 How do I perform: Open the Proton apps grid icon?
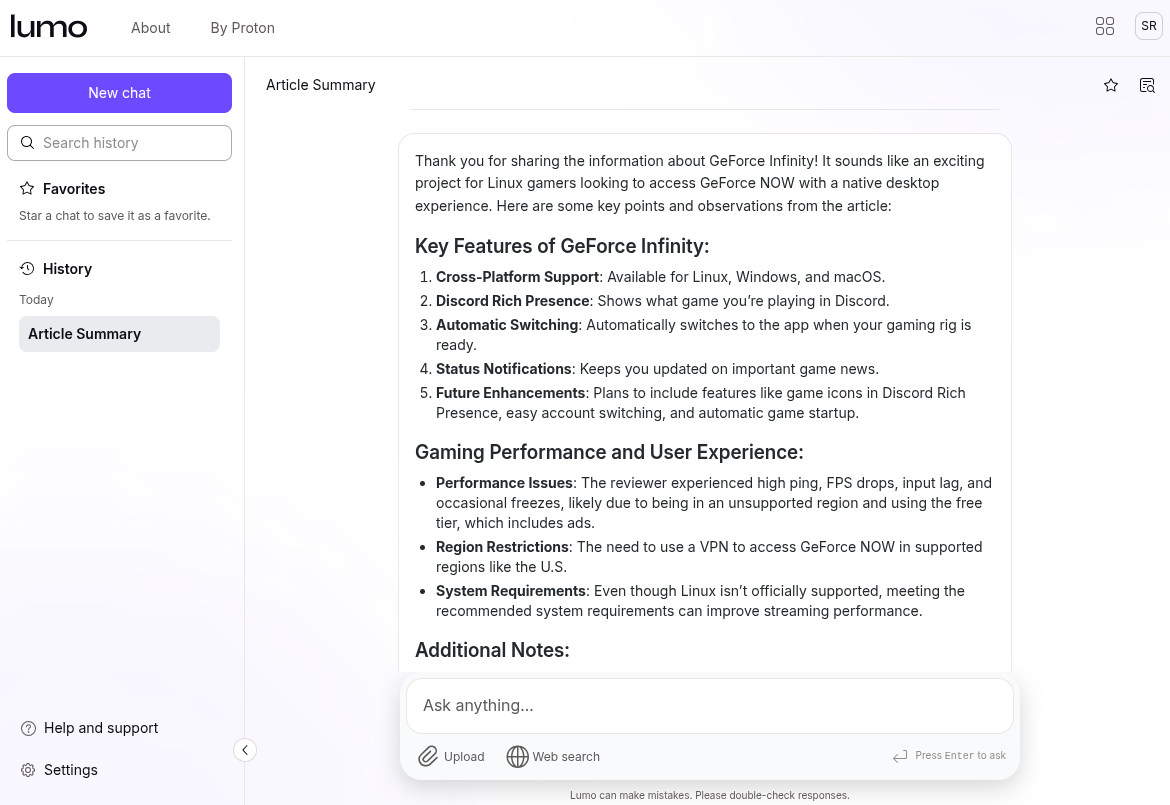1105,27
